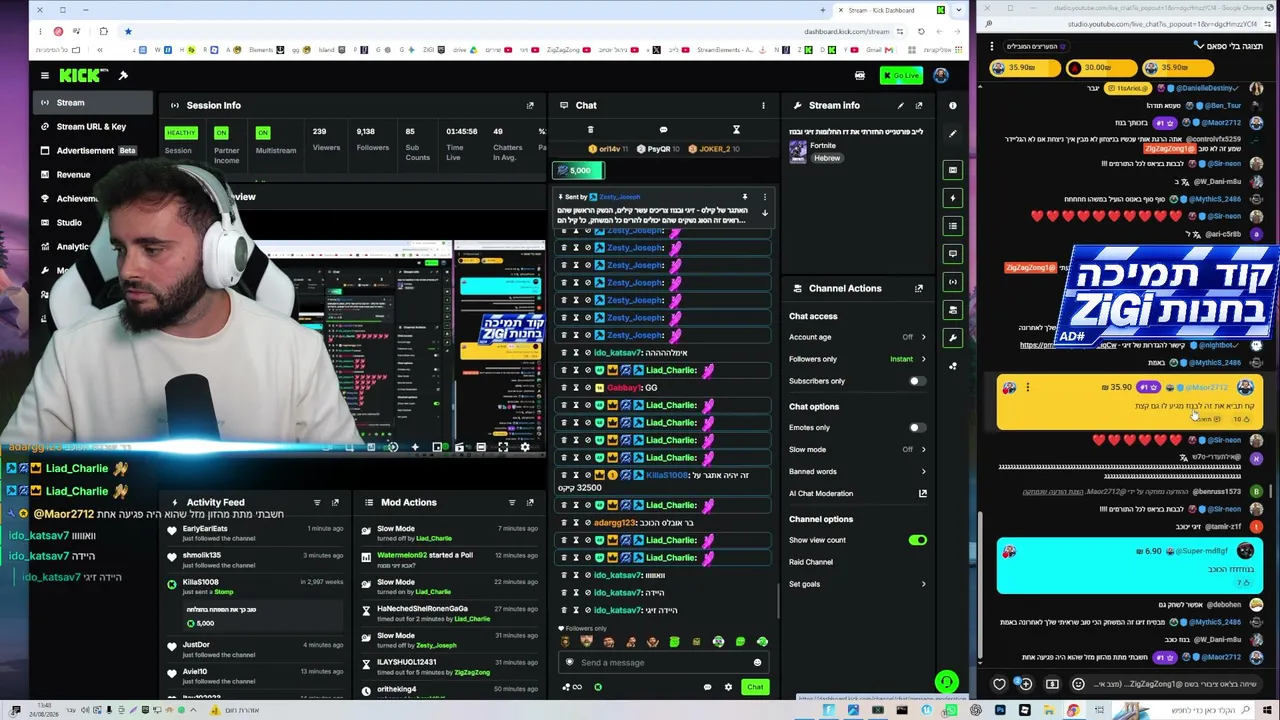Click the moderator hammer icon beside Kick logo
1280x720 pixels.
(x=123, y=75)
